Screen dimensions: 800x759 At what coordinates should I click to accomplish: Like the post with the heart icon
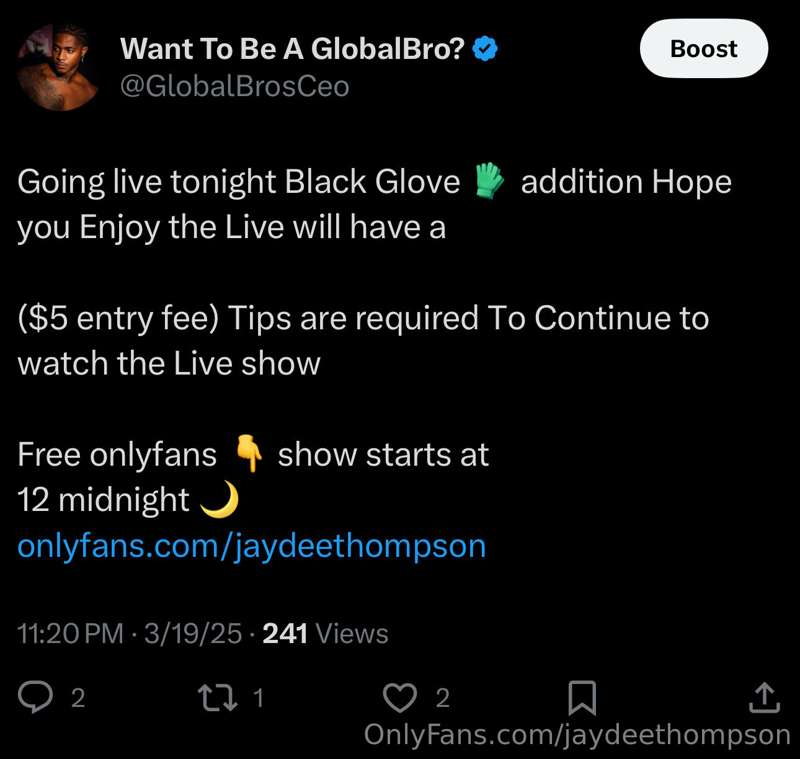click(400, 697)
